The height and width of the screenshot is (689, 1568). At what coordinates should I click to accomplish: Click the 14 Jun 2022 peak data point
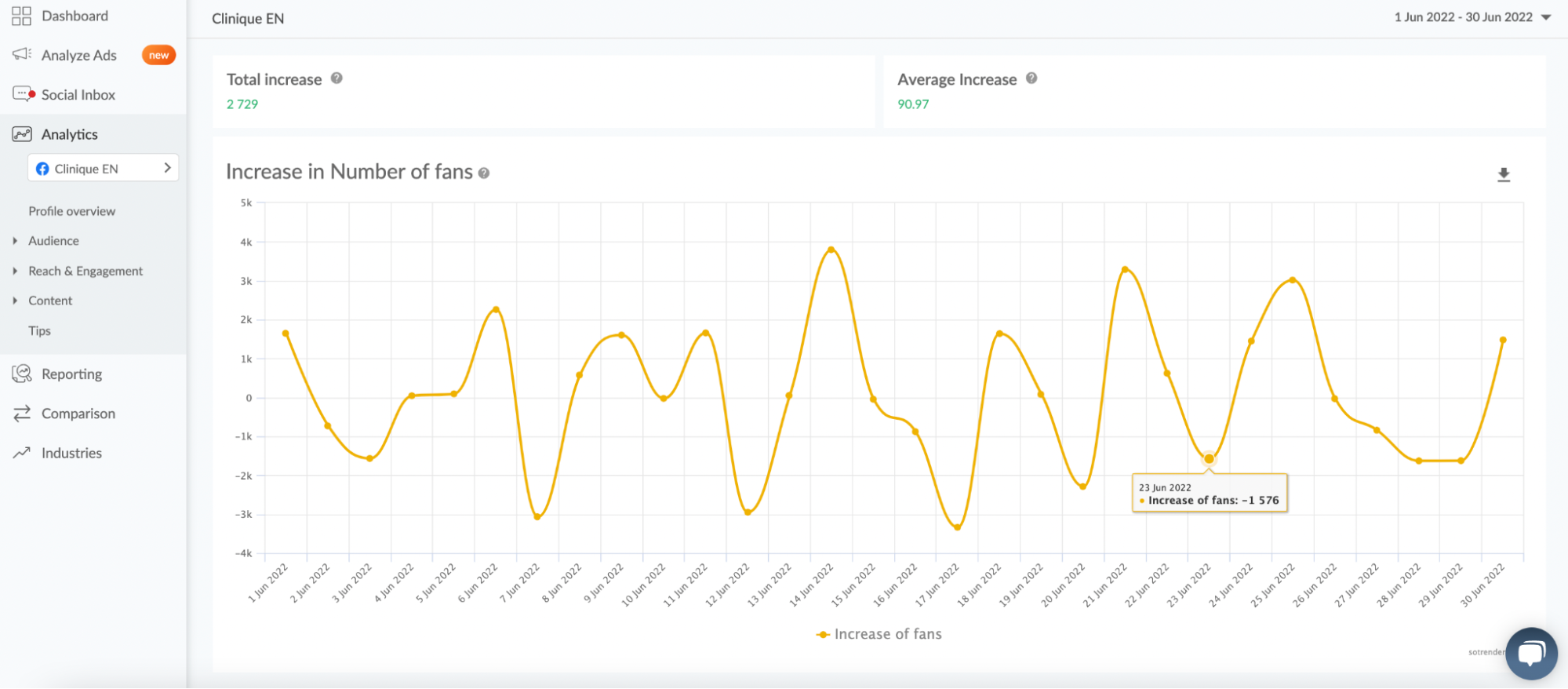[831, 250]
